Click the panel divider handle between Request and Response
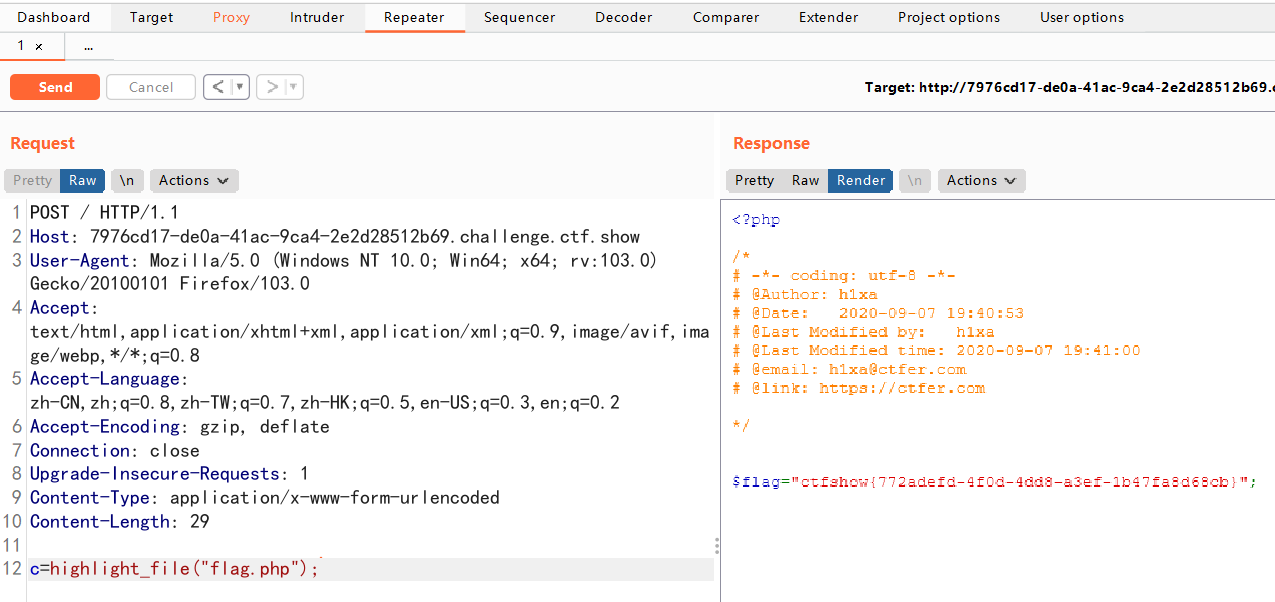The width and height of the screenshot is (1275, 602). pos(717,545)
